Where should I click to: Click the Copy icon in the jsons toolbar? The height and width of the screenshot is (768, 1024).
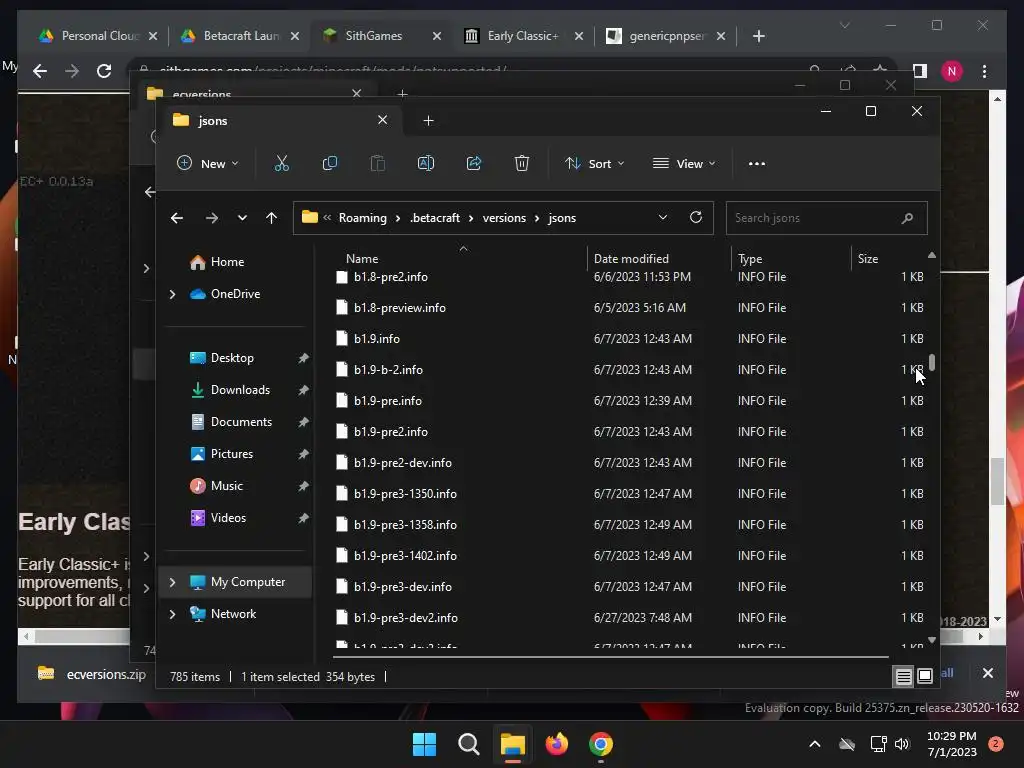coord(330,163)
